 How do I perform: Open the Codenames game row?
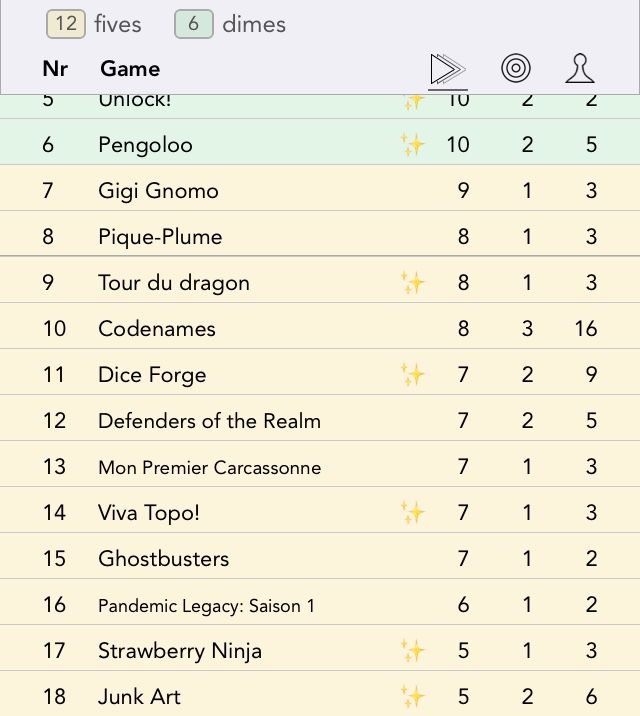pos(157,329)
